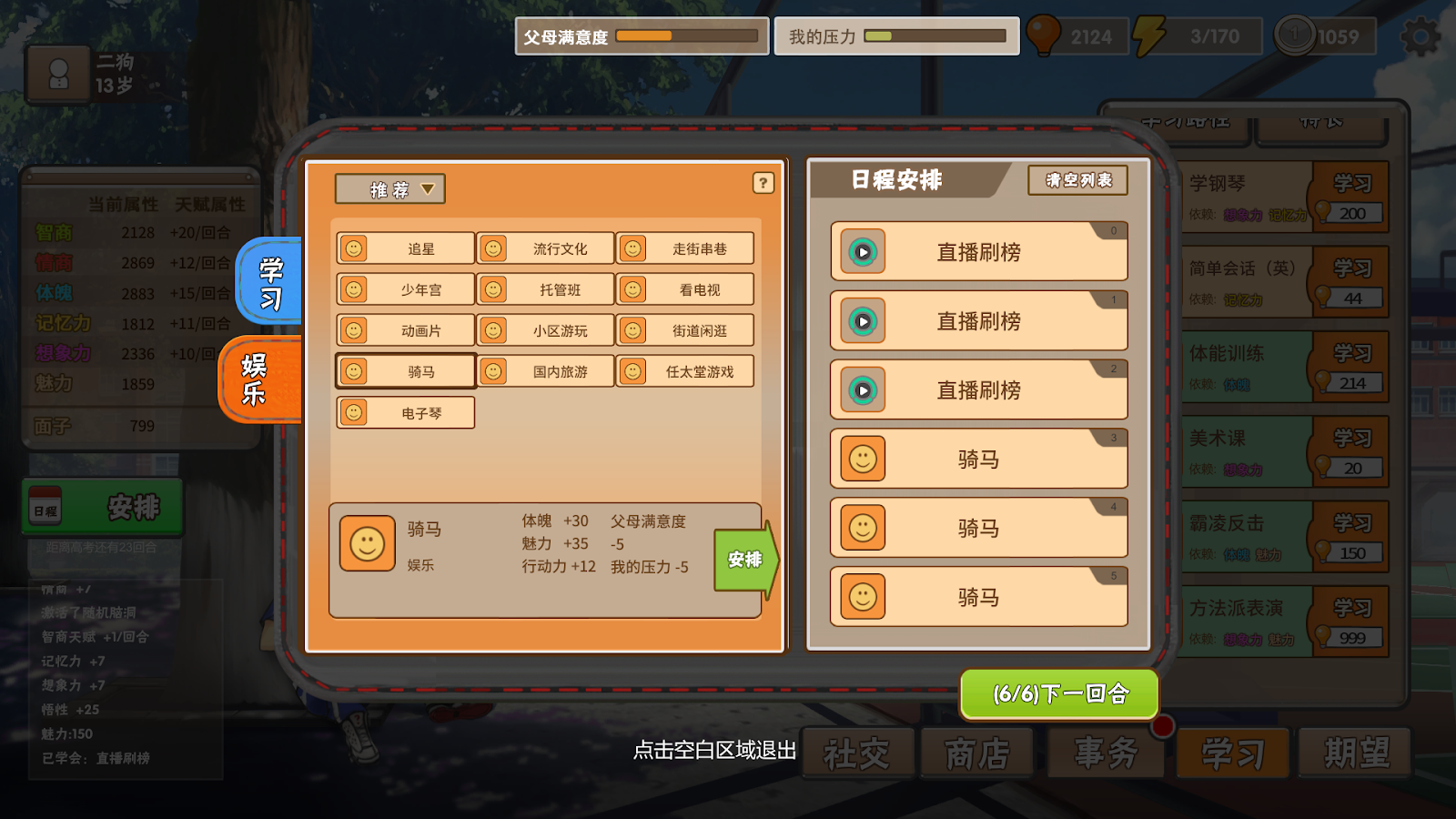Click the green 安排 arrow button
Viewport: 1456px width, 819px height.
[x=745, y=560]
